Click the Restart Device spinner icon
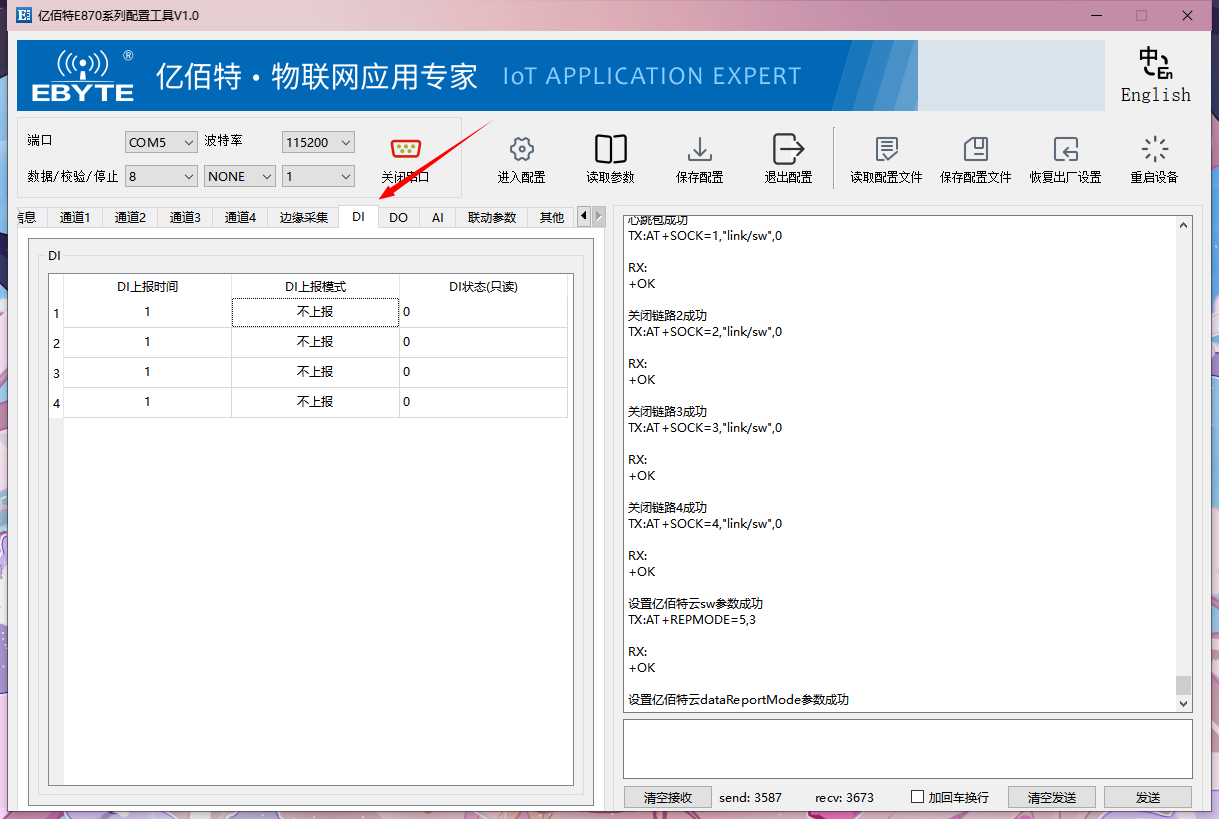 1154,150
